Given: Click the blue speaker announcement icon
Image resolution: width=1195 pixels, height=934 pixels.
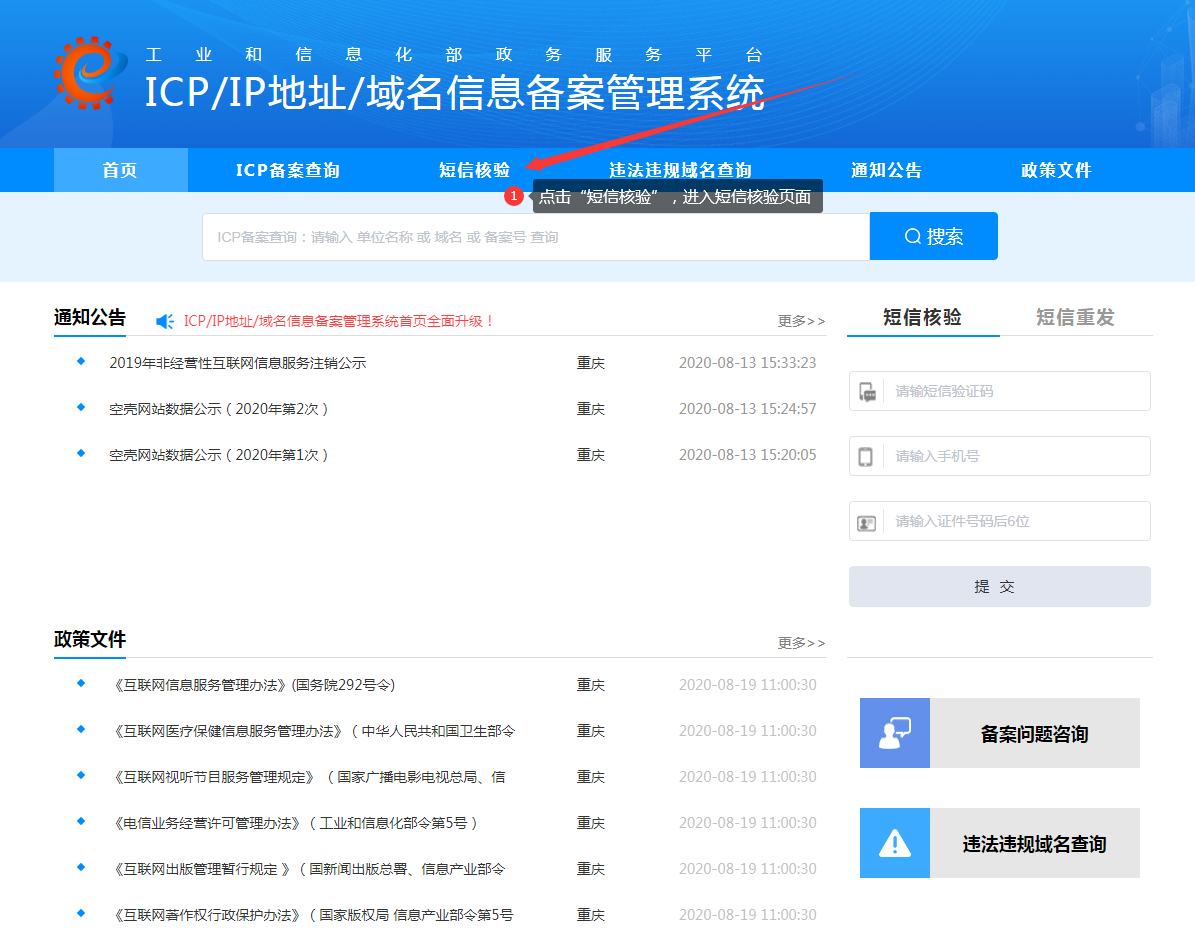Looking at the screenshot, I should 165,321.
